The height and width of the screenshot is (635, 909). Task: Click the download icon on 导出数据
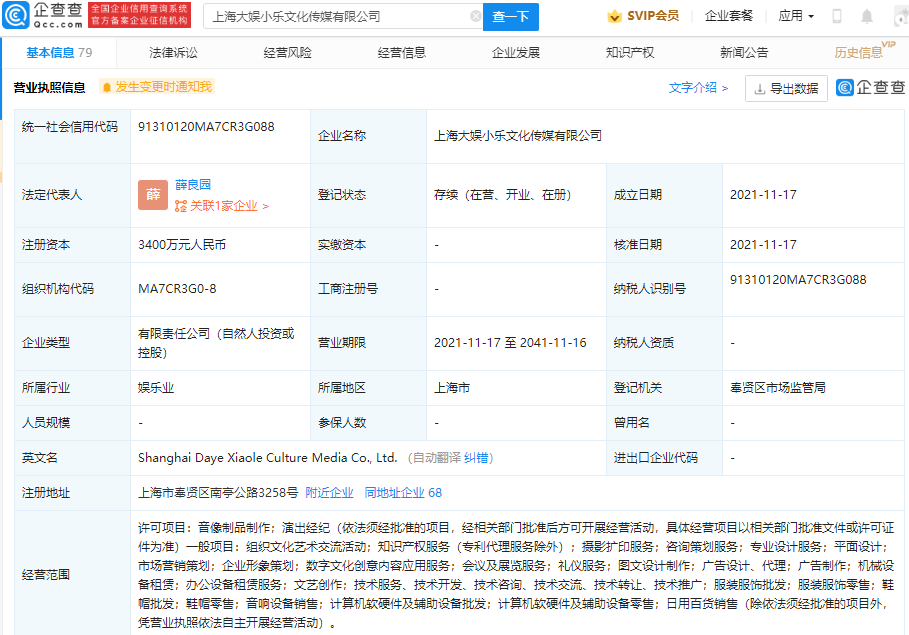[x=759, y=89]
